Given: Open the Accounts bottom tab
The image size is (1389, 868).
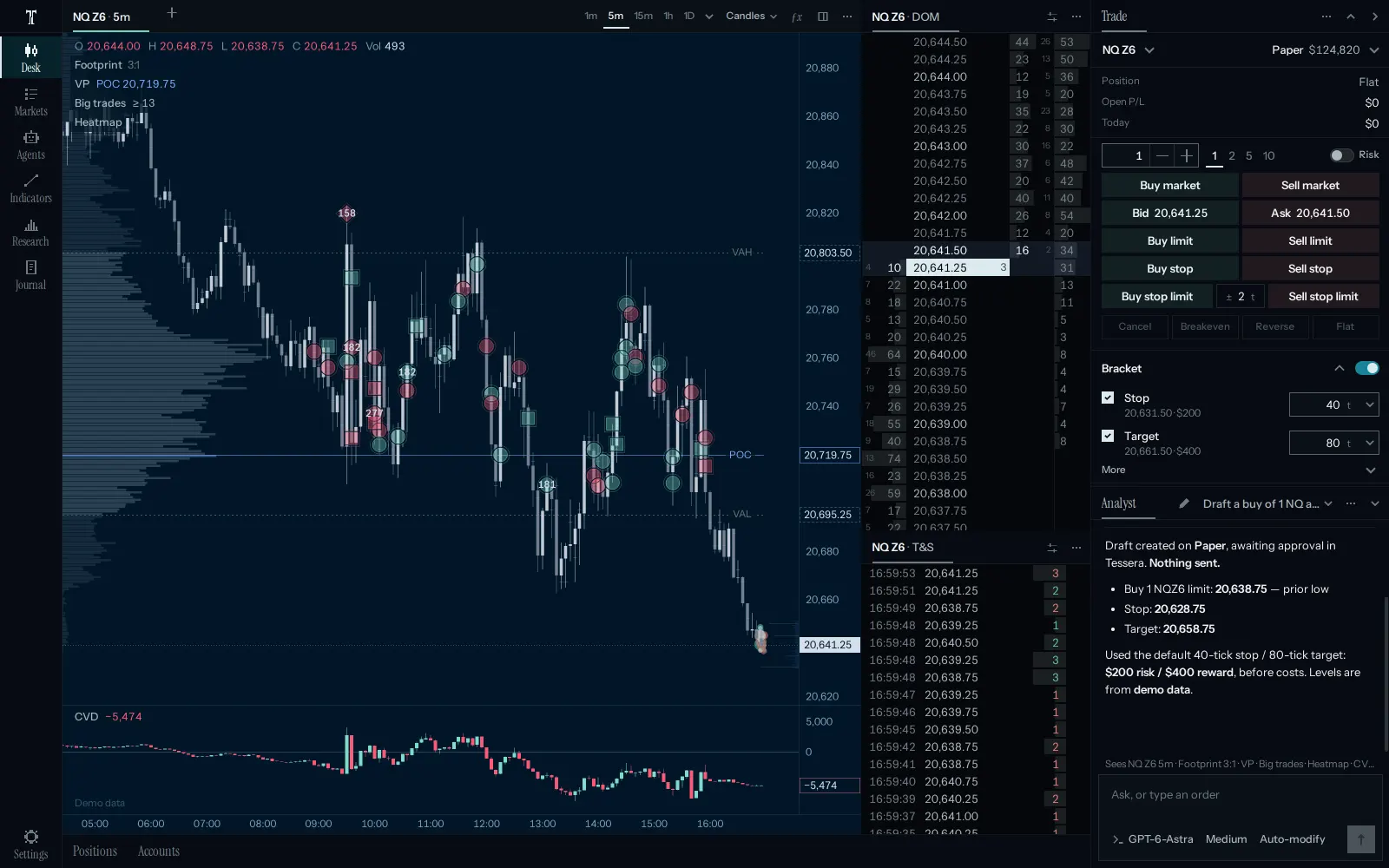Looking at the screenshot, I should pos(159,852).
